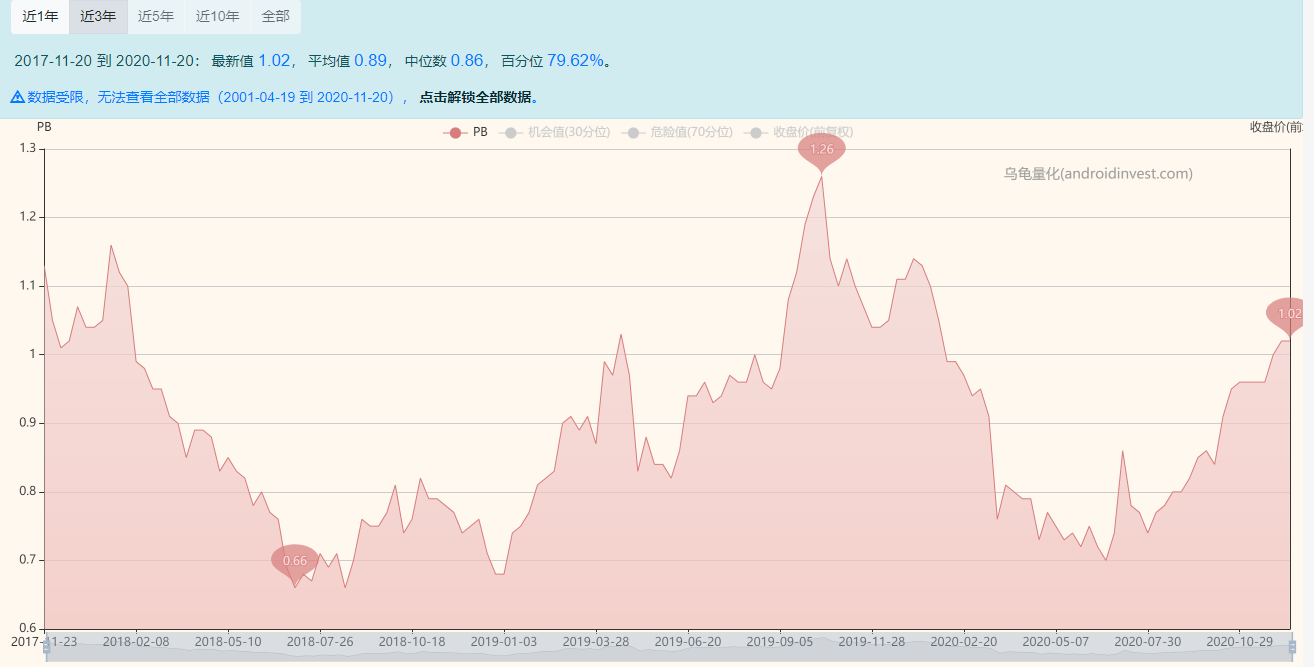Screen dimensions: 1314x667
Task: Click the 79.62% percentile value
Action: (575, 60)
